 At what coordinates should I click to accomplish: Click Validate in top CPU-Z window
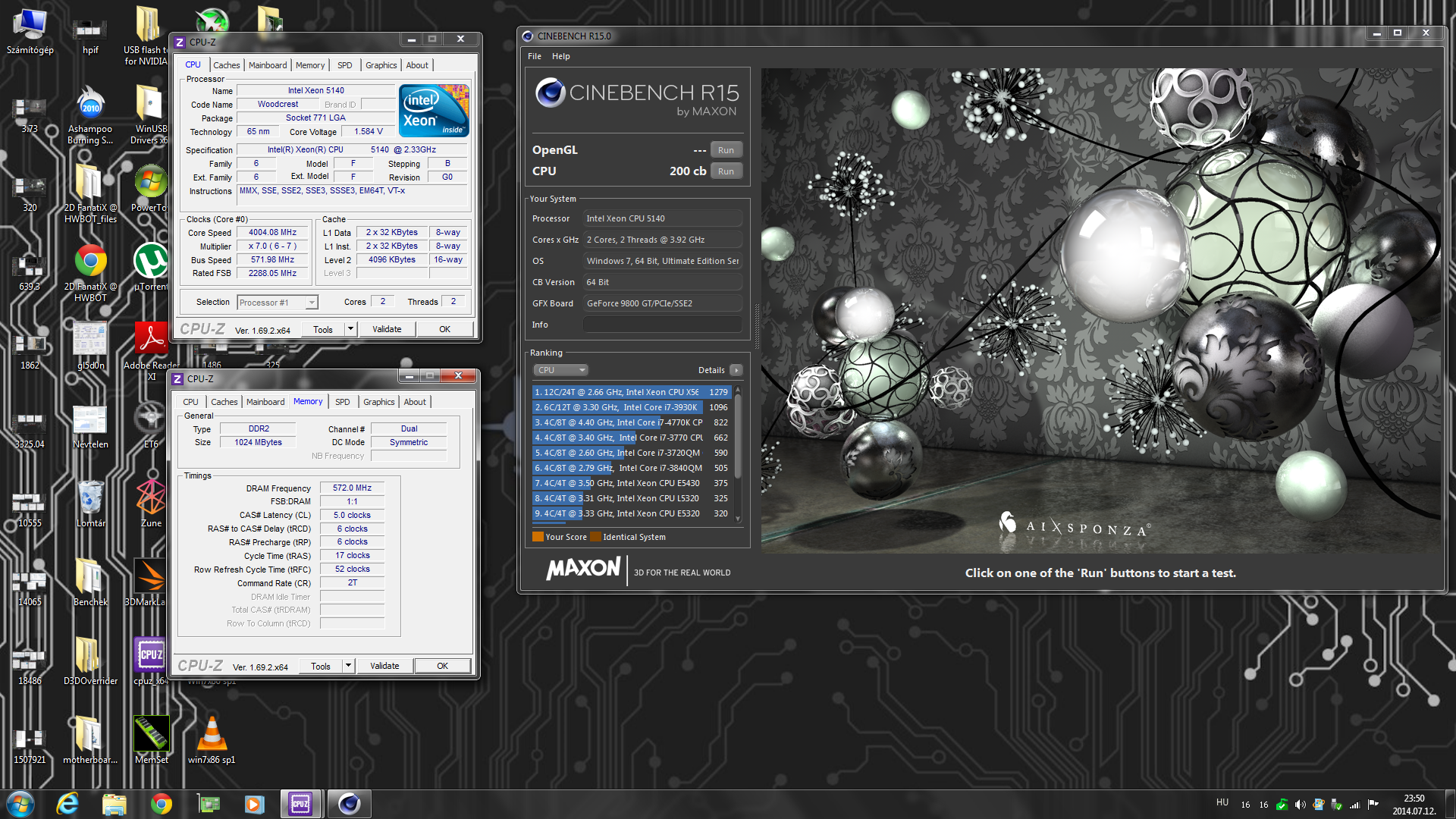[387, 329]
